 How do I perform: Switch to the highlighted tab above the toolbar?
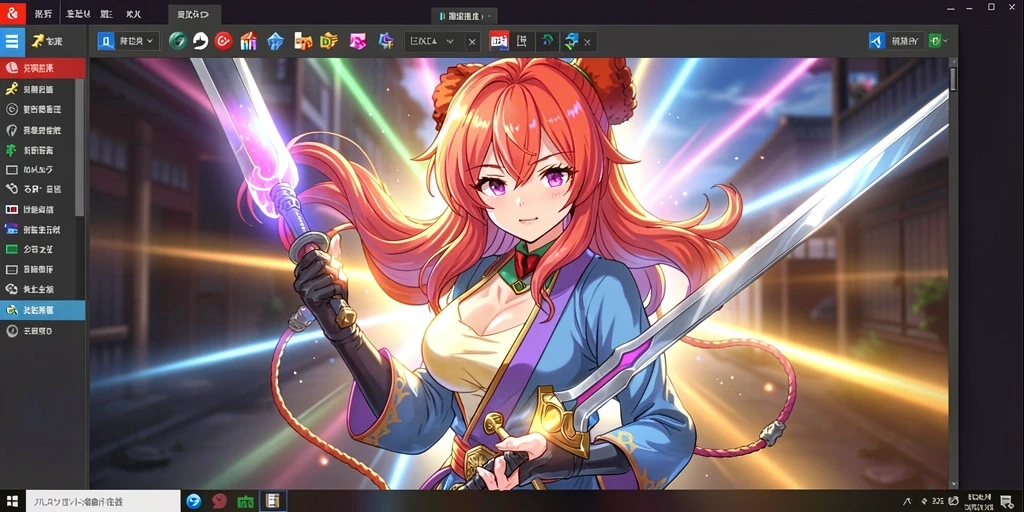click(195, 14)
